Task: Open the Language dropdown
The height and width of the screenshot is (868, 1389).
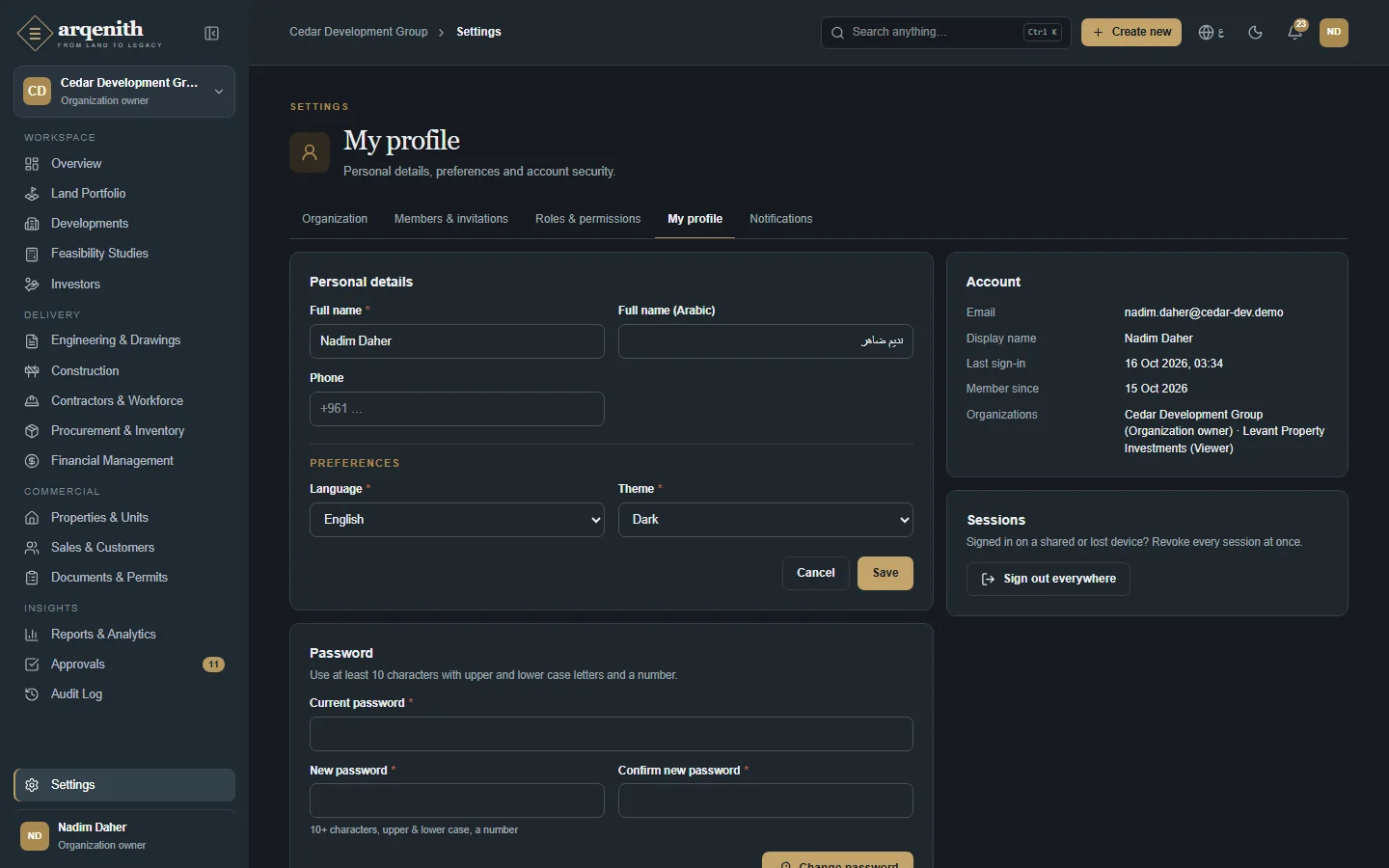Action: pos(457,520)
